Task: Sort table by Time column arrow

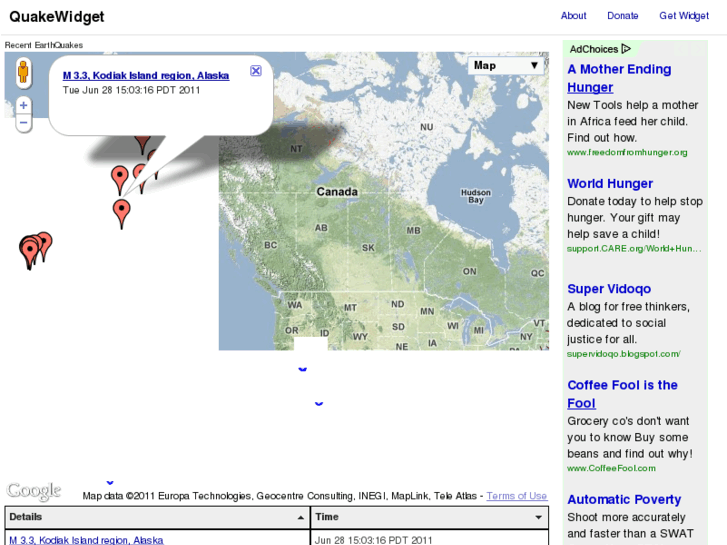Action: [538, 517]
